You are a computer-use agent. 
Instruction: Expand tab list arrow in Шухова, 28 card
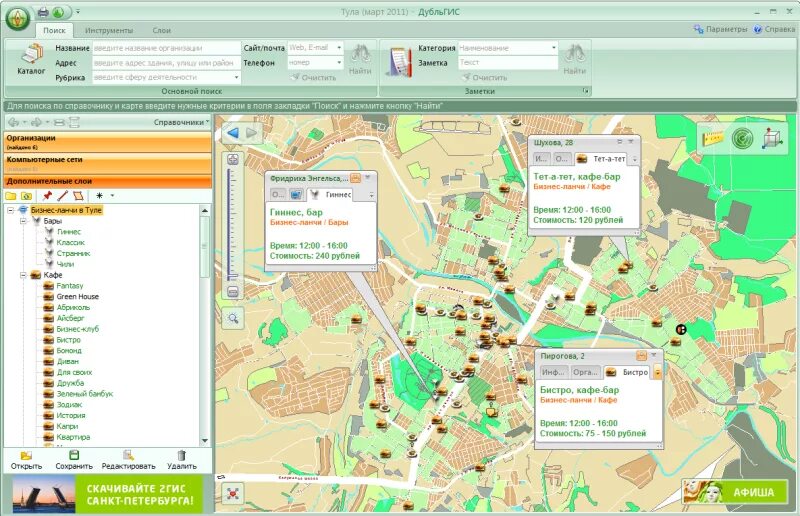coord(635,159)
